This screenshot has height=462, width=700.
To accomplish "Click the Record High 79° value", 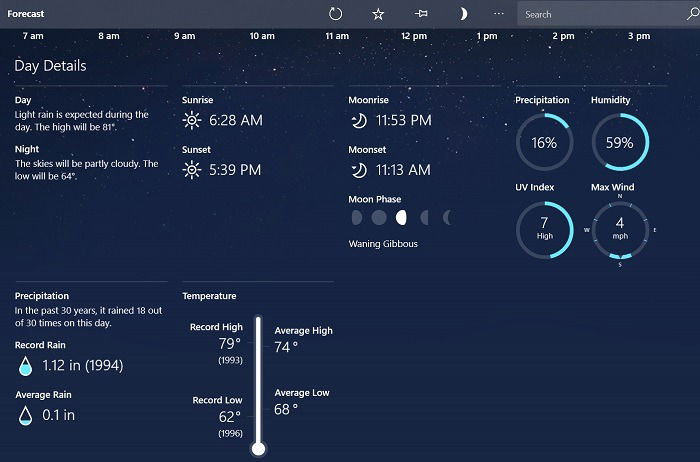I will 229,344.
